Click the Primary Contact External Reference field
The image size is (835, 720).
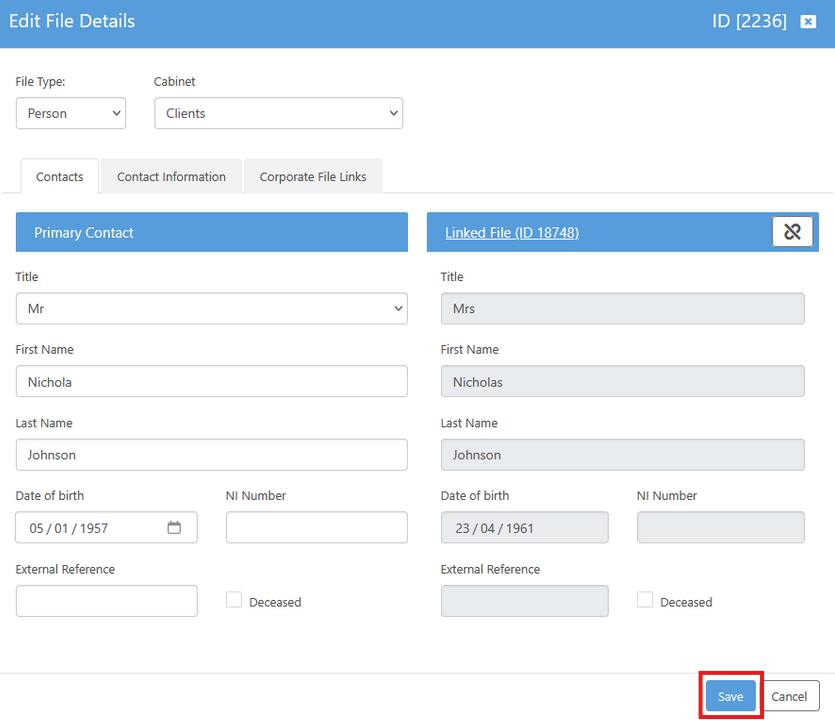[x=107, y=601]
